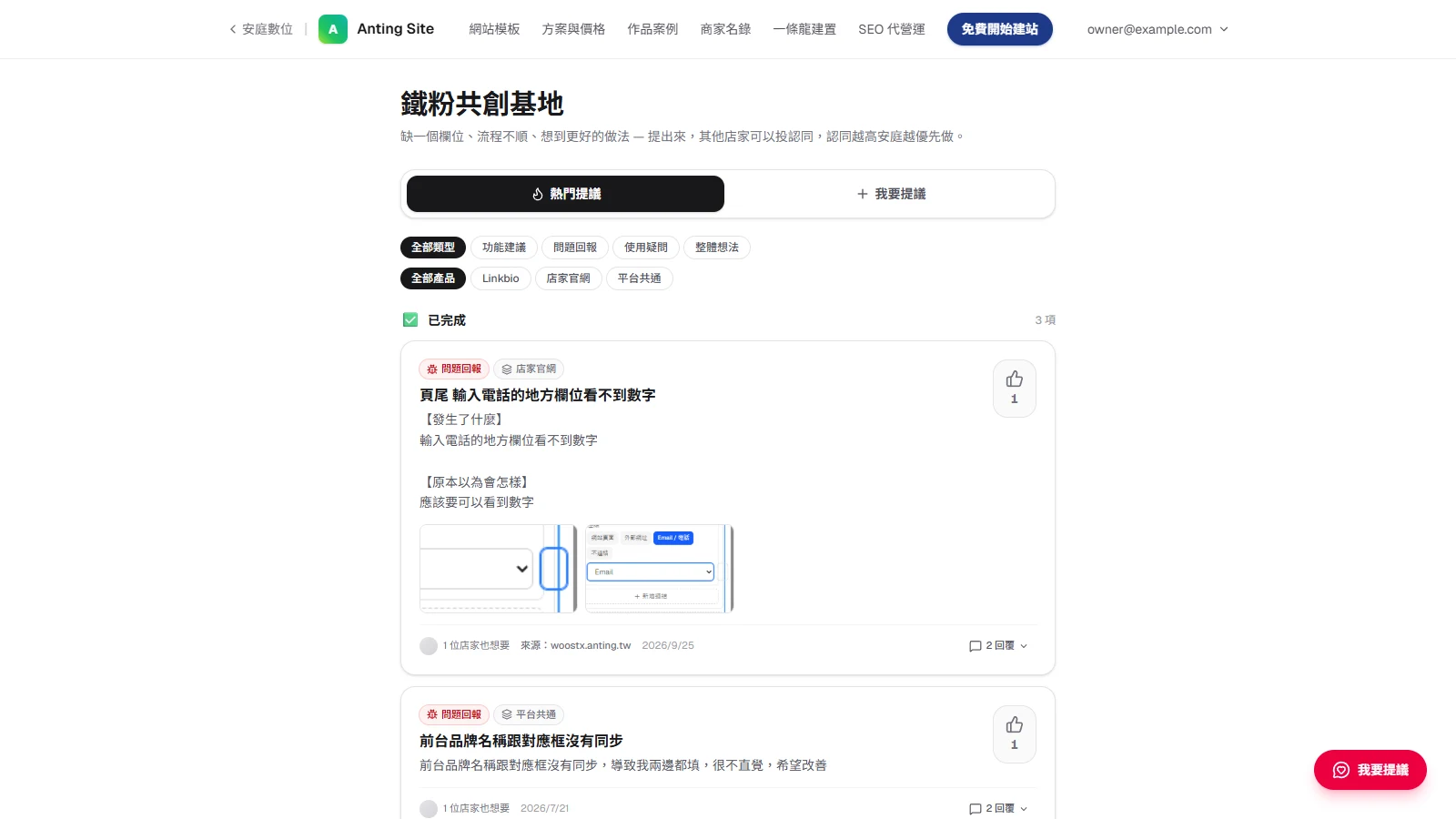Image resolution: width=1456 pixels, height=819 pixels.
Task: Open the post title 頁尾 輸入電話的地方欄位看不到數字
Action: pyautogui.click(x=537, y=395)
